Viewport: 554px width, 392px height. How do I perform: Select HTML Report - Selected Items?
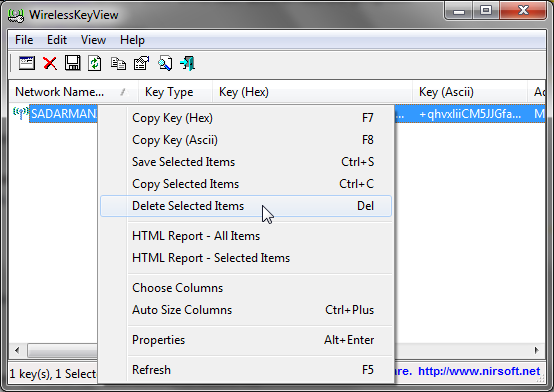[246, 258]
